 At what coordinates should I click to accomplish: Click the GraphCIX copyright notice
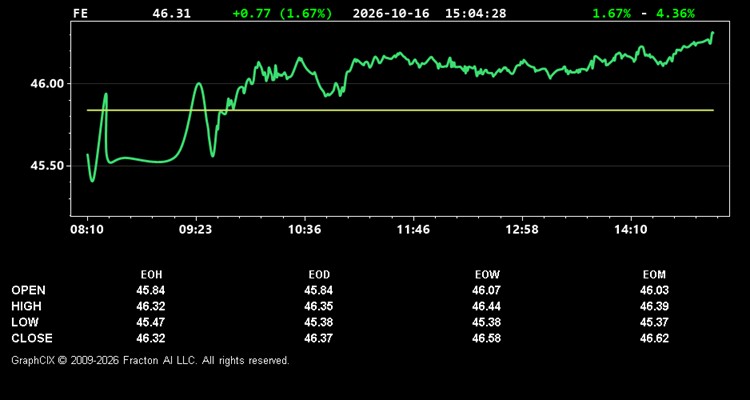pos(150,360)
